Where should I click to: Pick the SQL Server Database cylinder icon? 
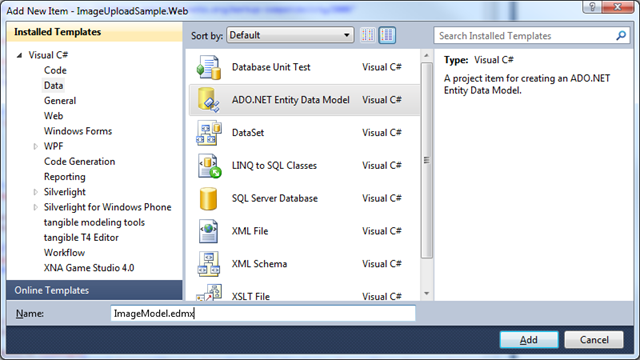208,198
